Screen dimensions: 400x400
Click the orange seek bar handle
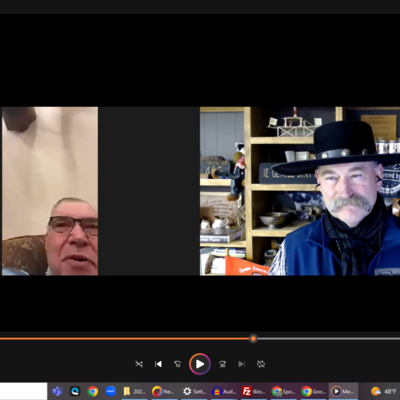(x=253, y=339)
